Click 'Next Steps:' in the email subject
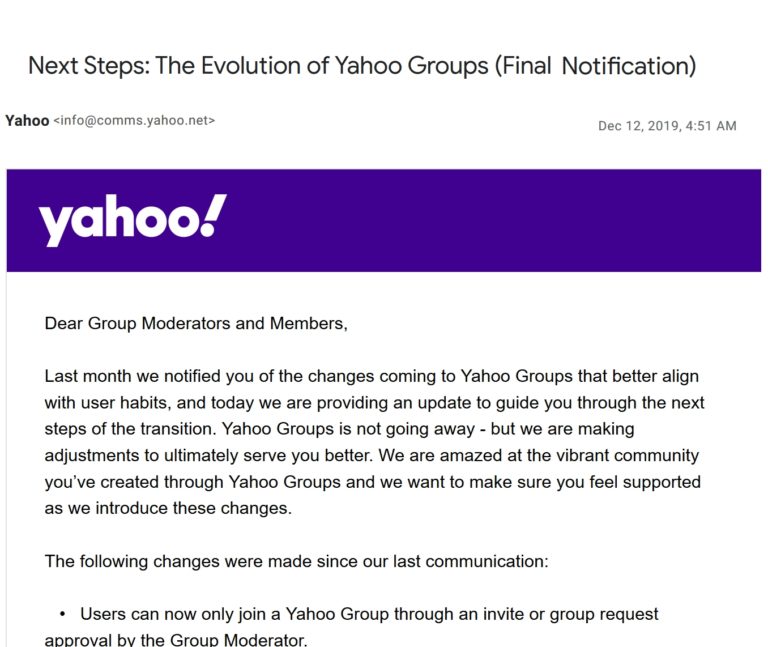The image size is (768, 647). tap(89, 66)
